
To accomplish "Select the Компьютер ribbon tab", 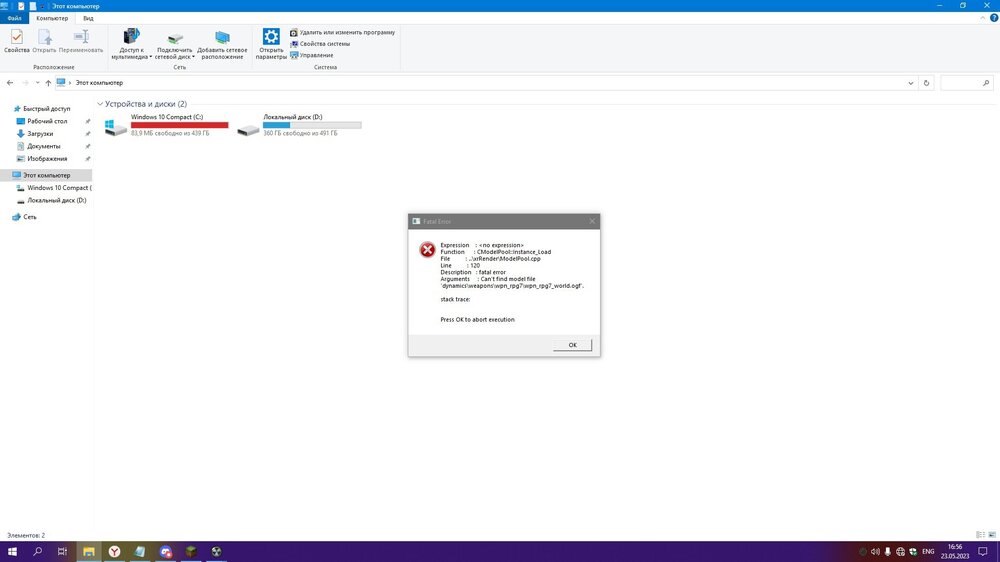I will tap(52, 18).
